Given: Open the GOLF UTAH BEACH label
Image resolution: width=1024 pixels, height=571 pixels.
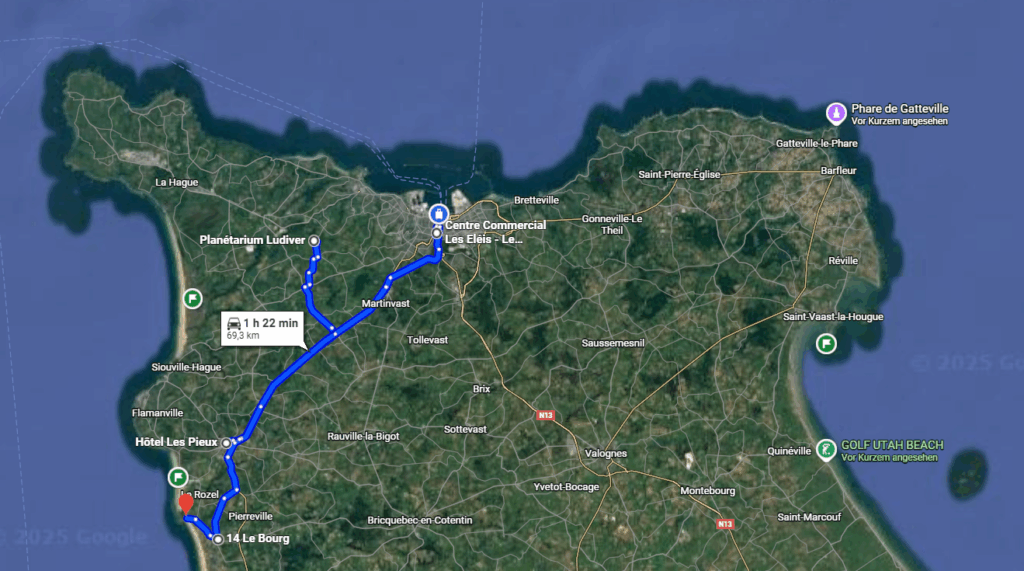Looking at the screenshot, I should (x=892, y=445).
